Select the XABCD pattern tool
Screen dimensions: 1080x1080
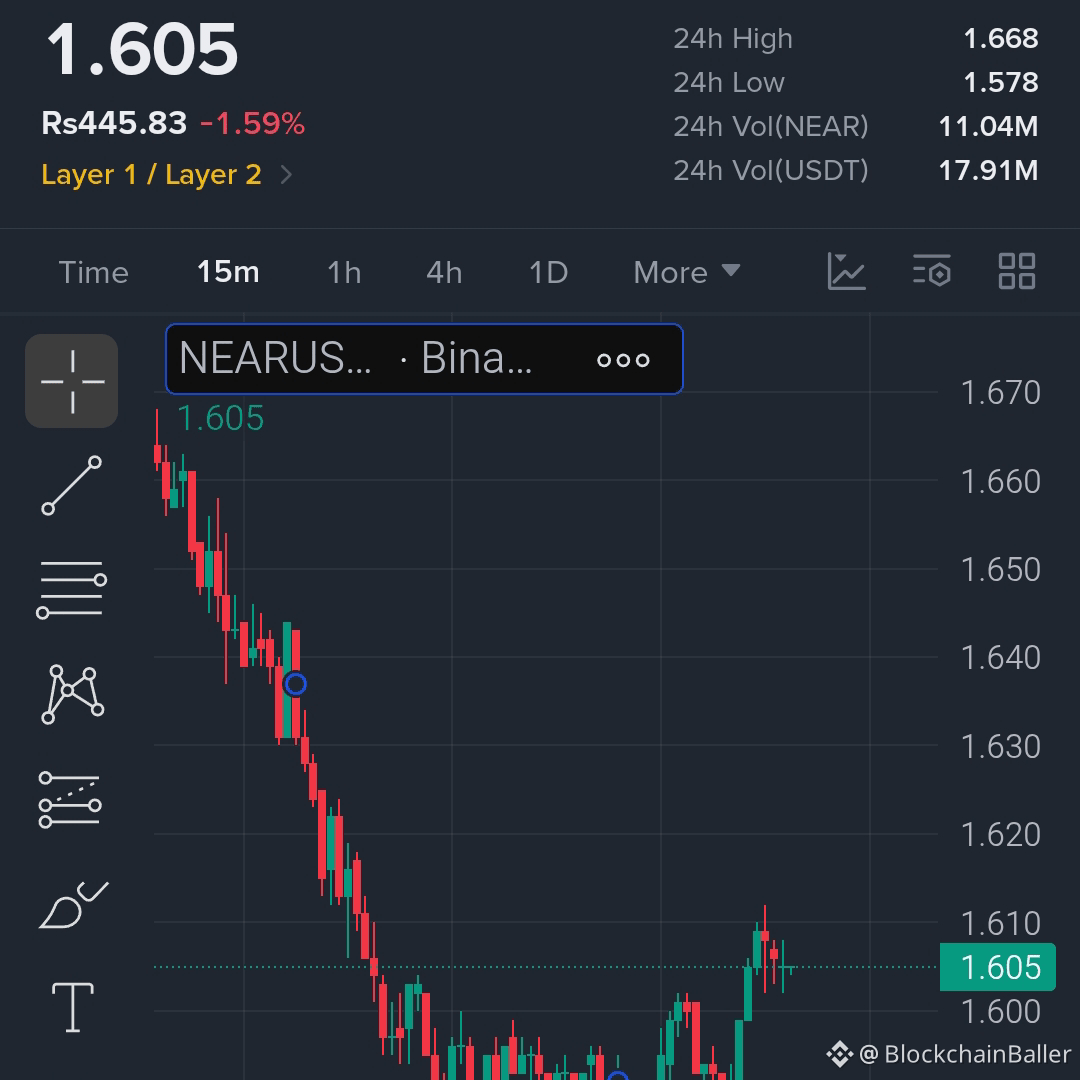[72, 694]
